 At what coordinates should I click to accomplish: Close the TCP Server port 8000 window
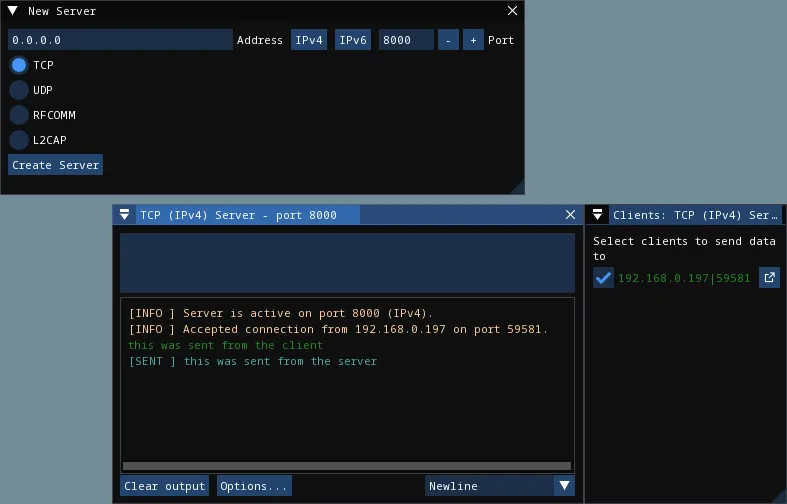(570, 214)
